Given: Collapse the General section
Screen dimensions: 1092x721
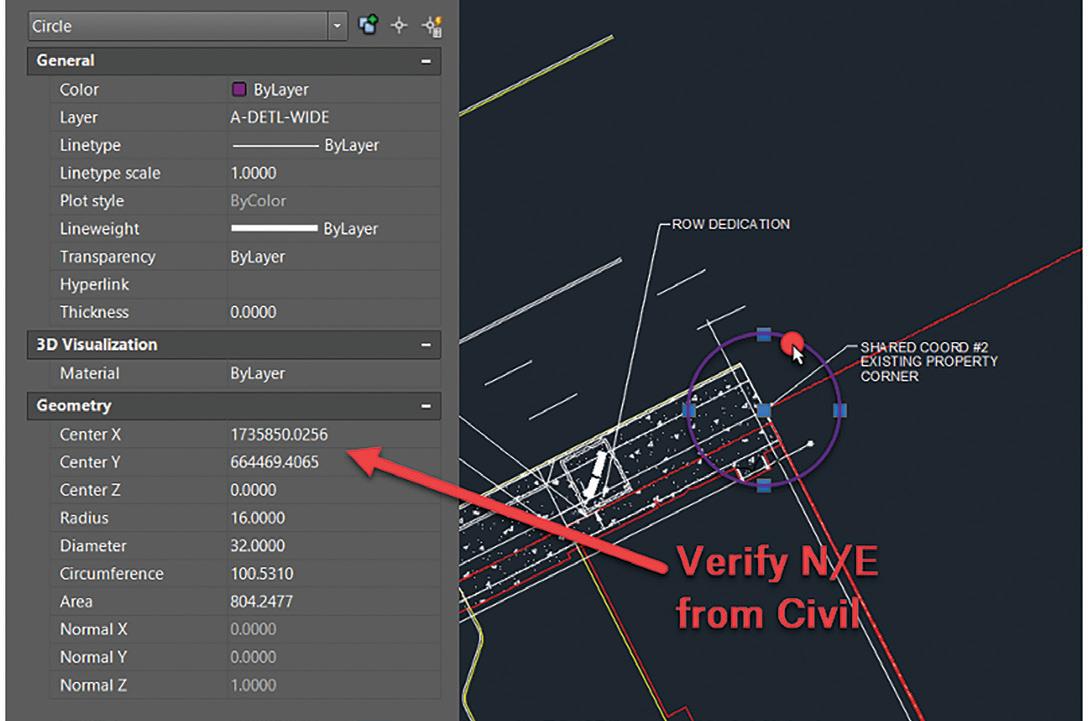Looking at the screenshot, I should click(426, 61).
